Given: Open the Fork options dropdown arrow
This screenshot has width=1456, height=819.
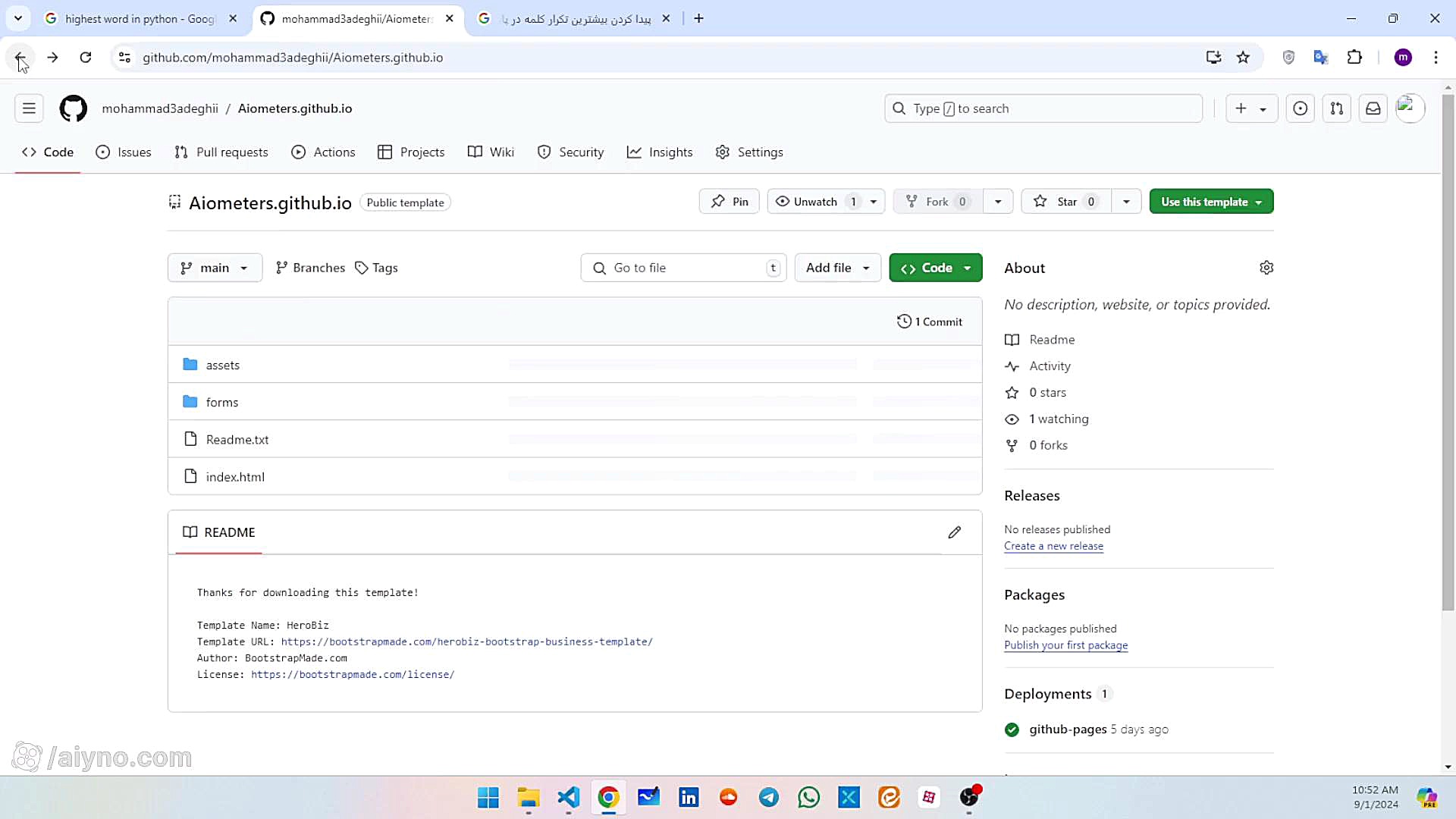Looking at the screenshot, I should coord(998,202).
